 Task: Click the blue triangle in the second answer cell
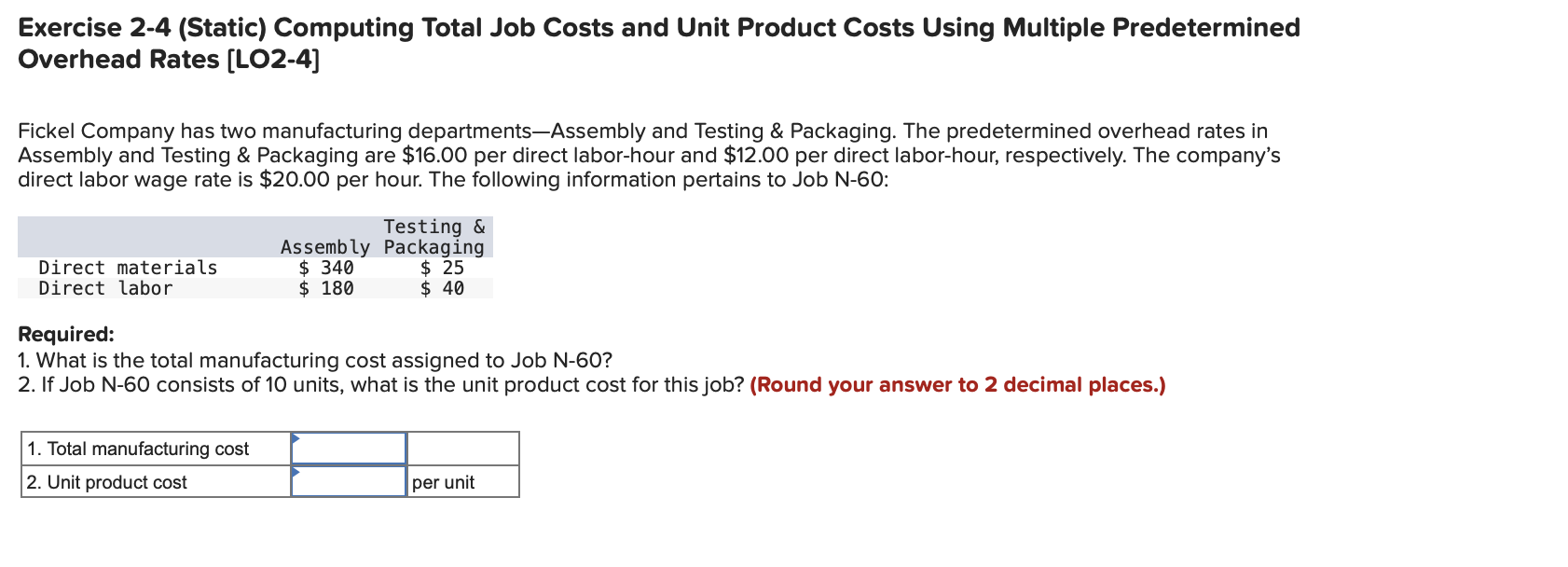296,471
